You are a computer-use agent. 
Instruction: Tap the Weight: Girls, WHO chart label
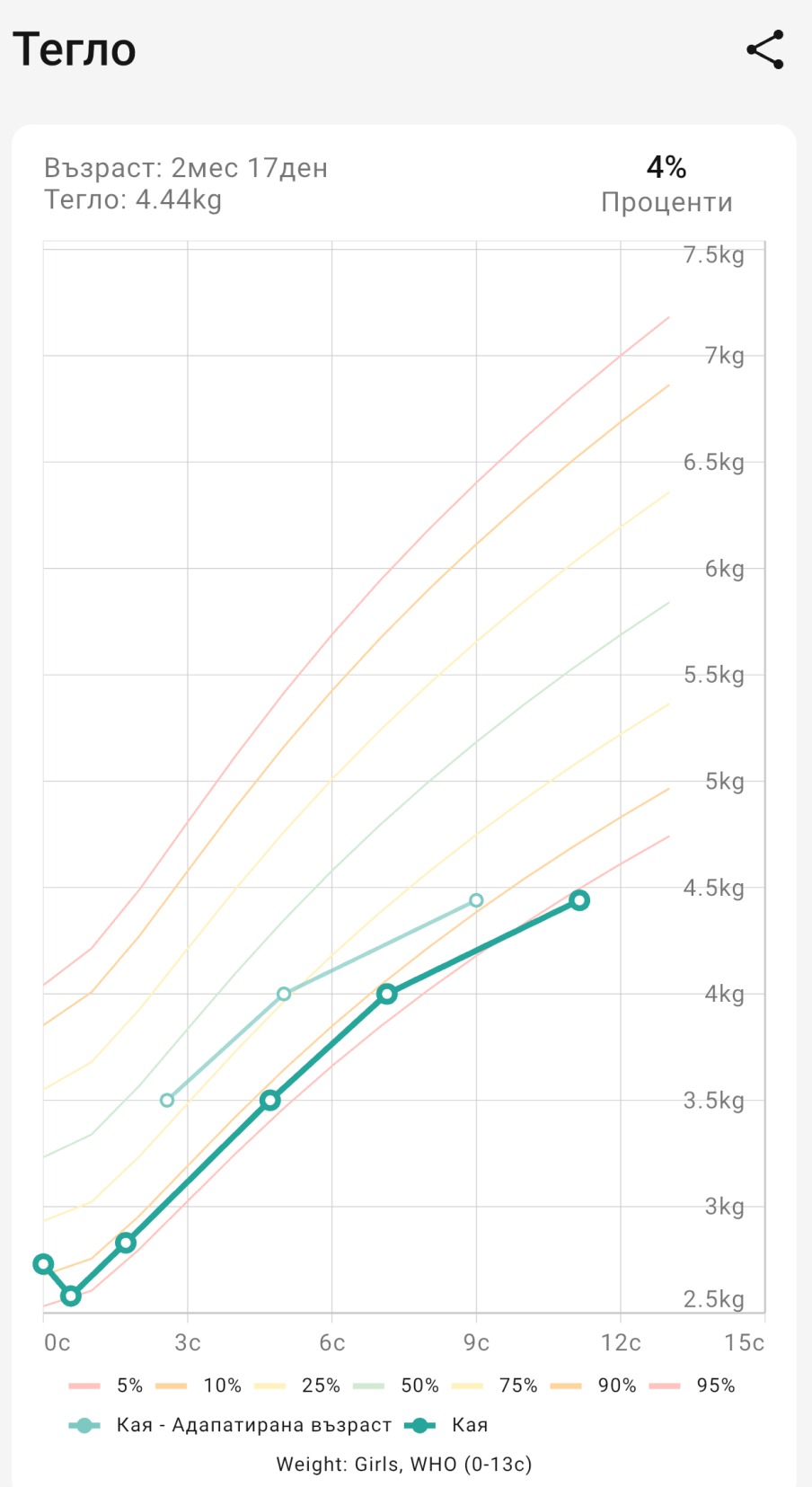click(404, 1465)
